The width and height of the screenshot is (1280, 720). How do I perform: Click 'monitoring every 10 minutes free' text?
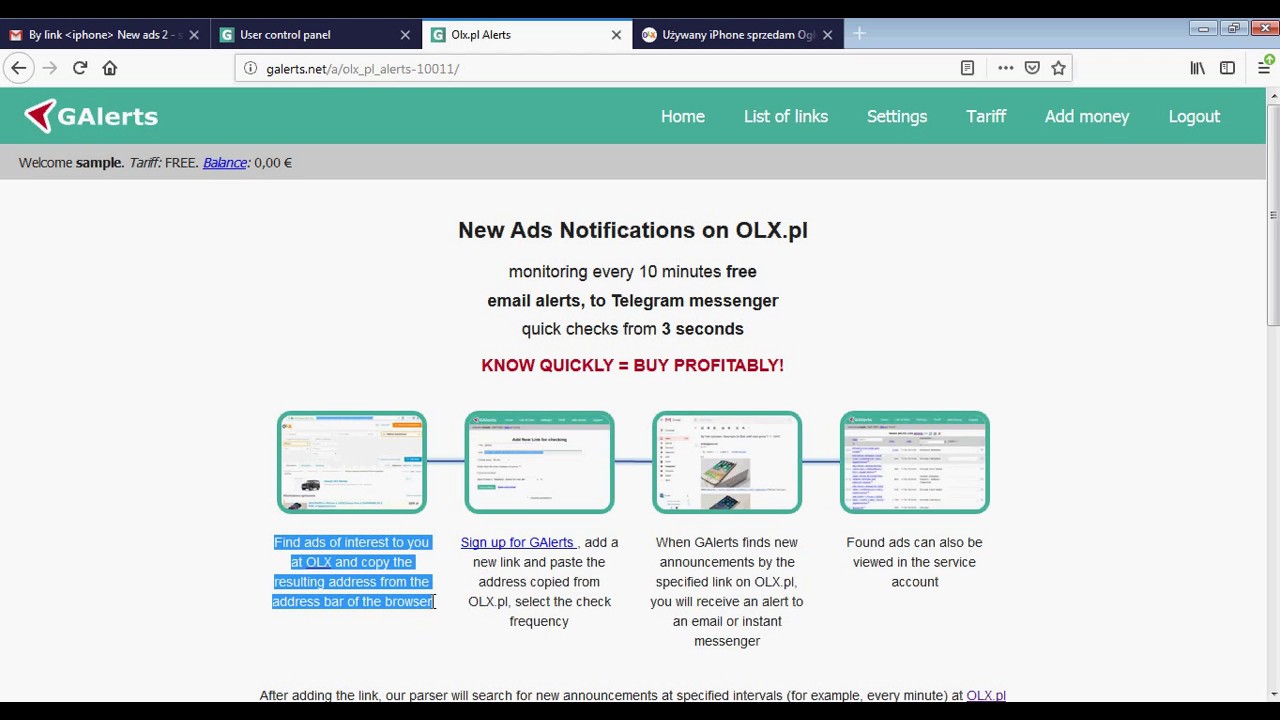(x=633, y=271)
